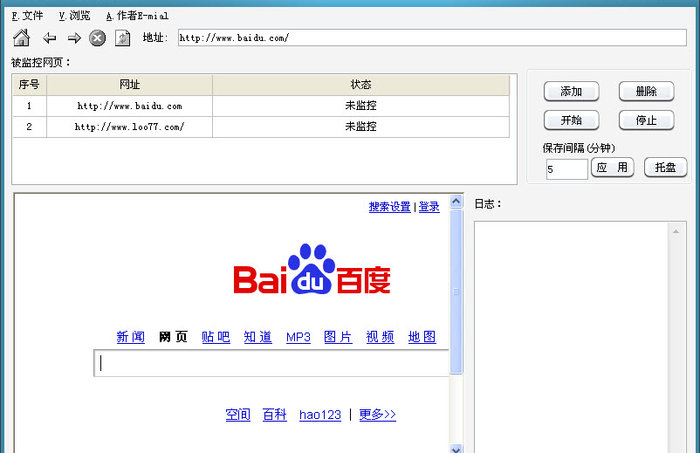Screen dimensions: 700x453
Task: Click into the Baidu search box
Action: tap(271, 363)
